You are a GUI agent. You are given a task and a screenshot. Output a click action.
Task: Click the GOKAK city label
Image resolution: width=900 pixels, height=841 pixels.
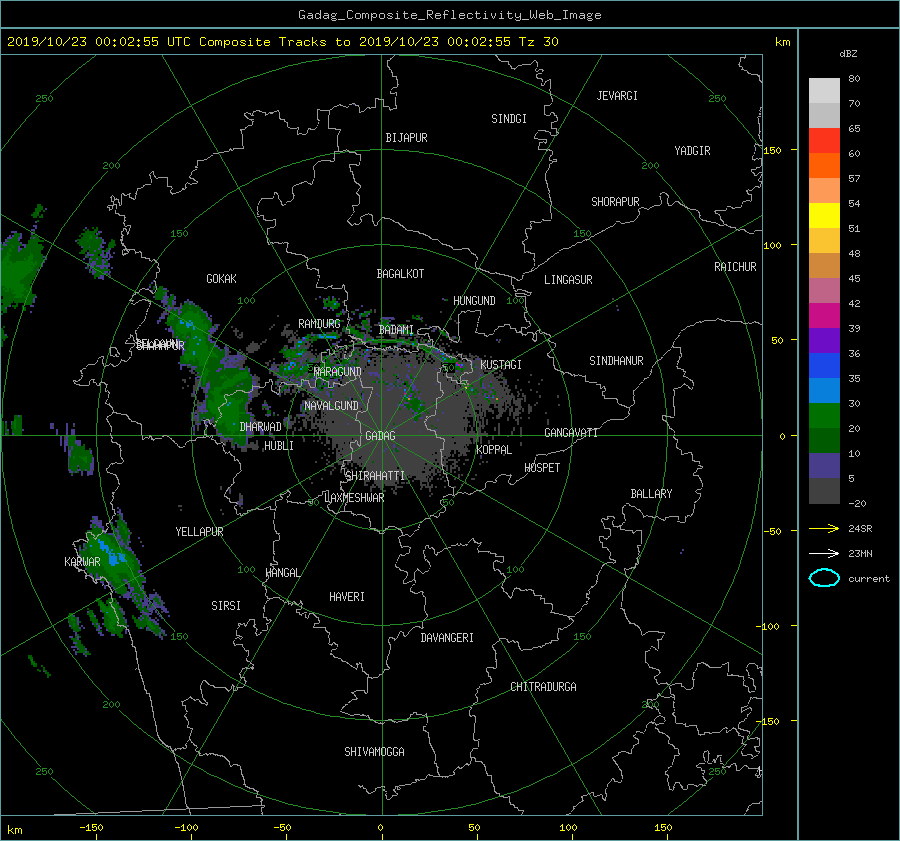[x=221, y=278]
